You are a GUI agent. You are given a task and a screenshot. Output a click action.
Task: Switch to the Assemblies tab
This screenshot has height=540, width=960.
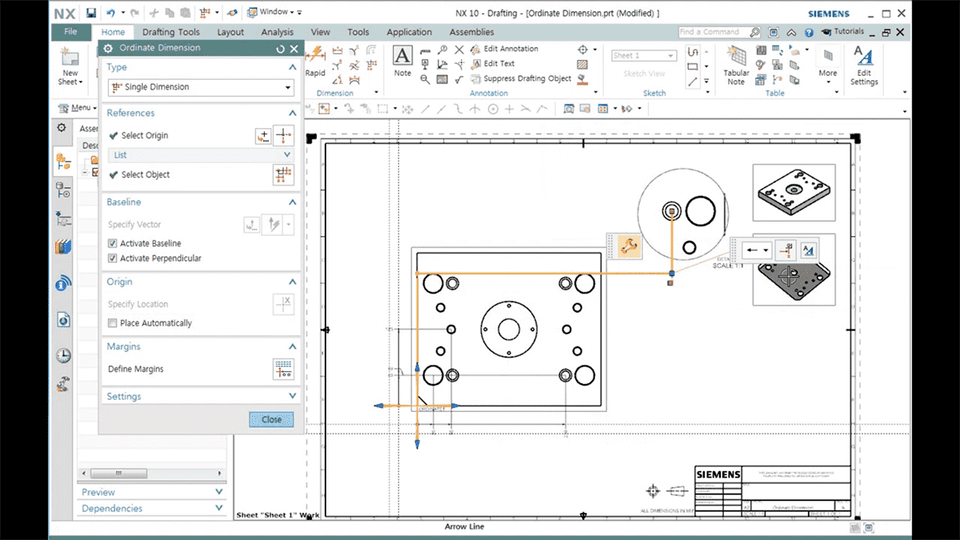point(471,32)
